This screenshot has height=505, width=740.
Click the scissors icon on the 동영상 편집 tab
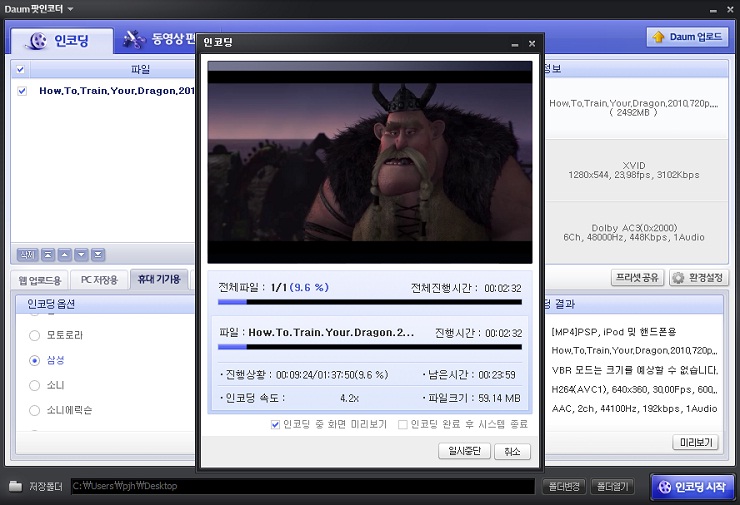click(x=134, y=39)
